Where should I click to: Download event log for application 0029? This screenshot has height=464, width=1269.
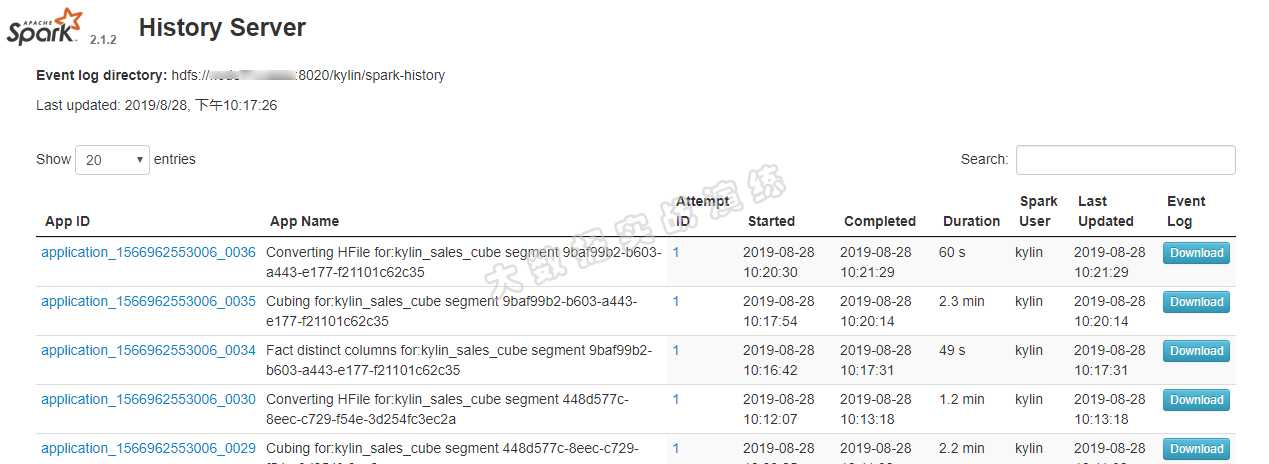pyautogui.click(x=1196, y=449)
